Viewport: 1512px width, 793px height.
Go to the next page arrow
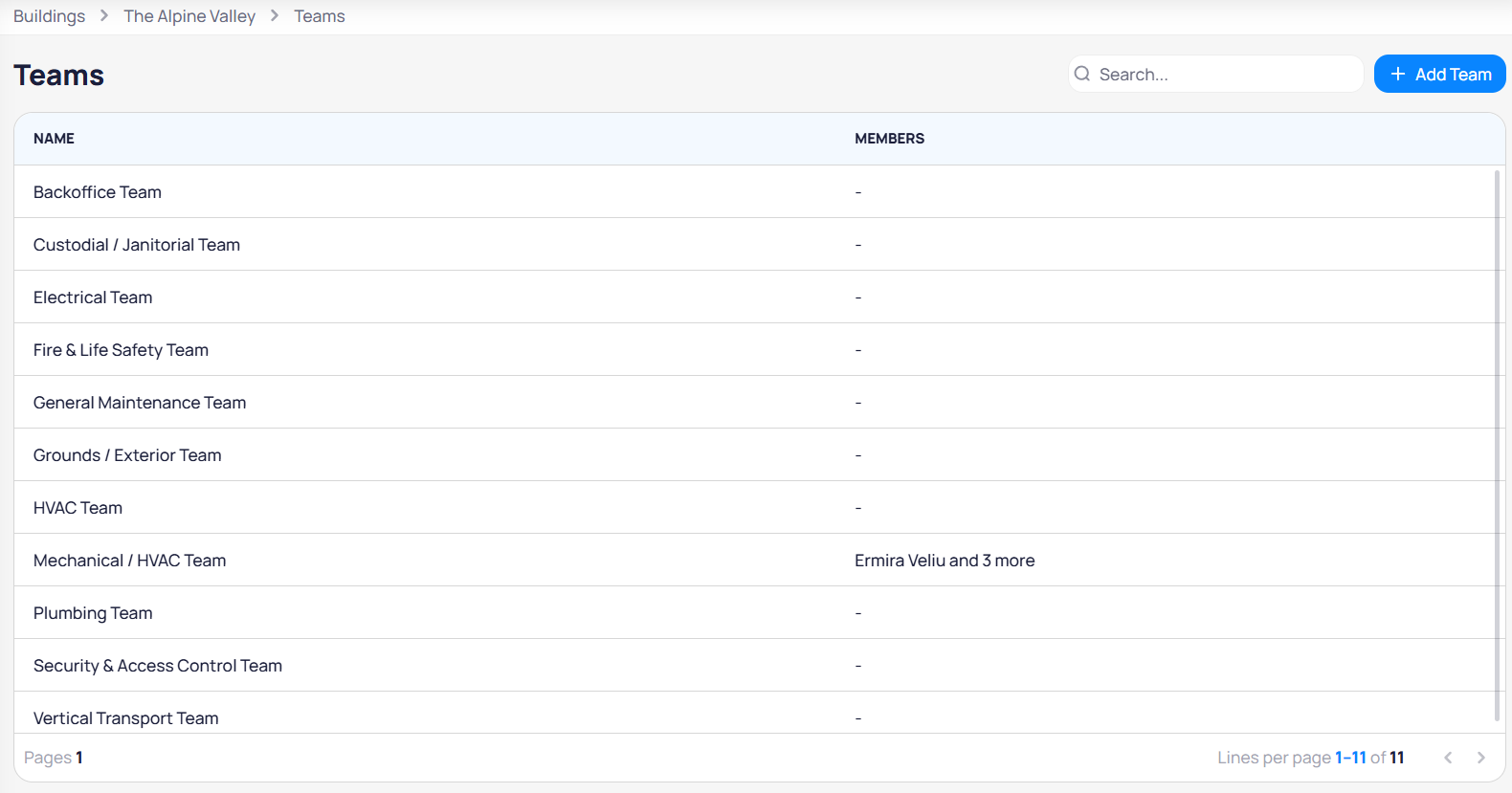pos(1480,758)
